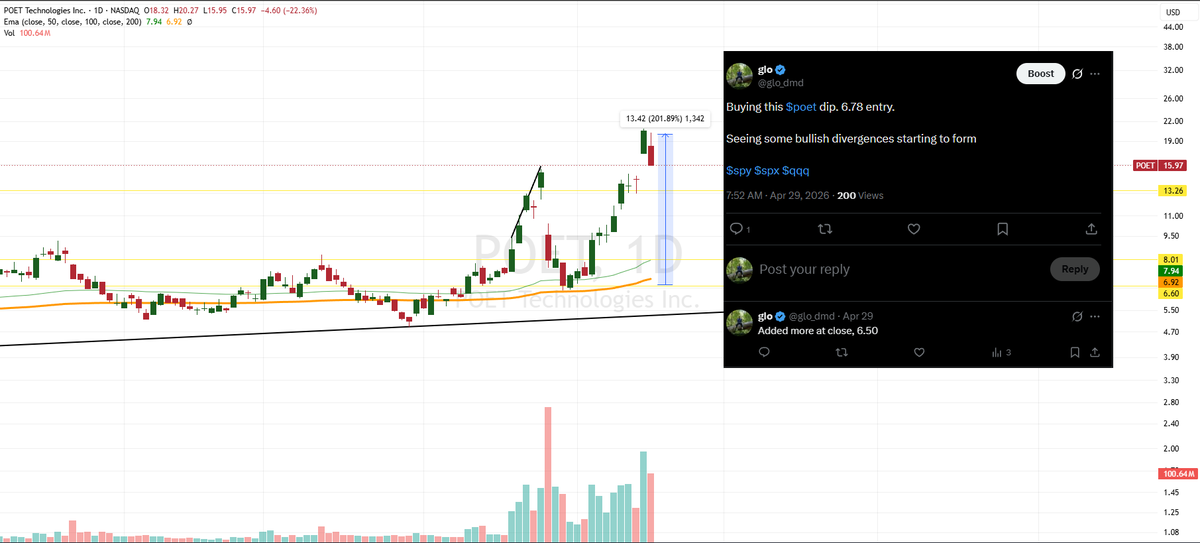The image size is (1200, 543).
Task: Click the 13.42 (201.89%) measure tooltip
Action: (x=665, y=119)
